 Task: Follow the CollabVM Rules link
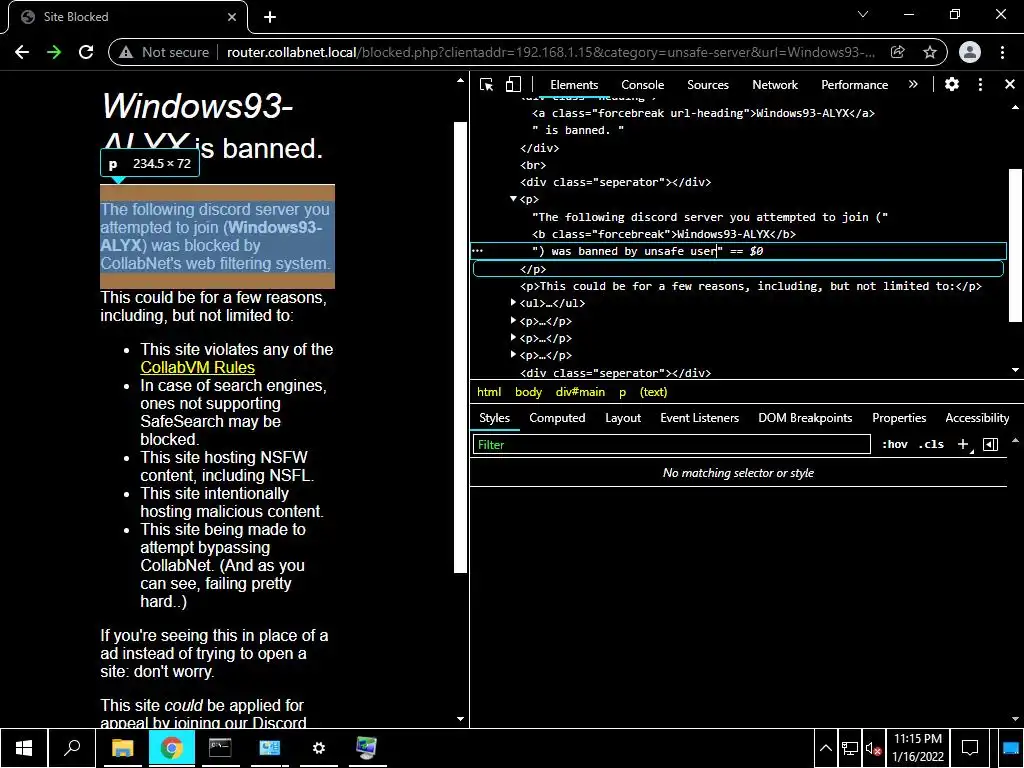[x=197, y=368]
